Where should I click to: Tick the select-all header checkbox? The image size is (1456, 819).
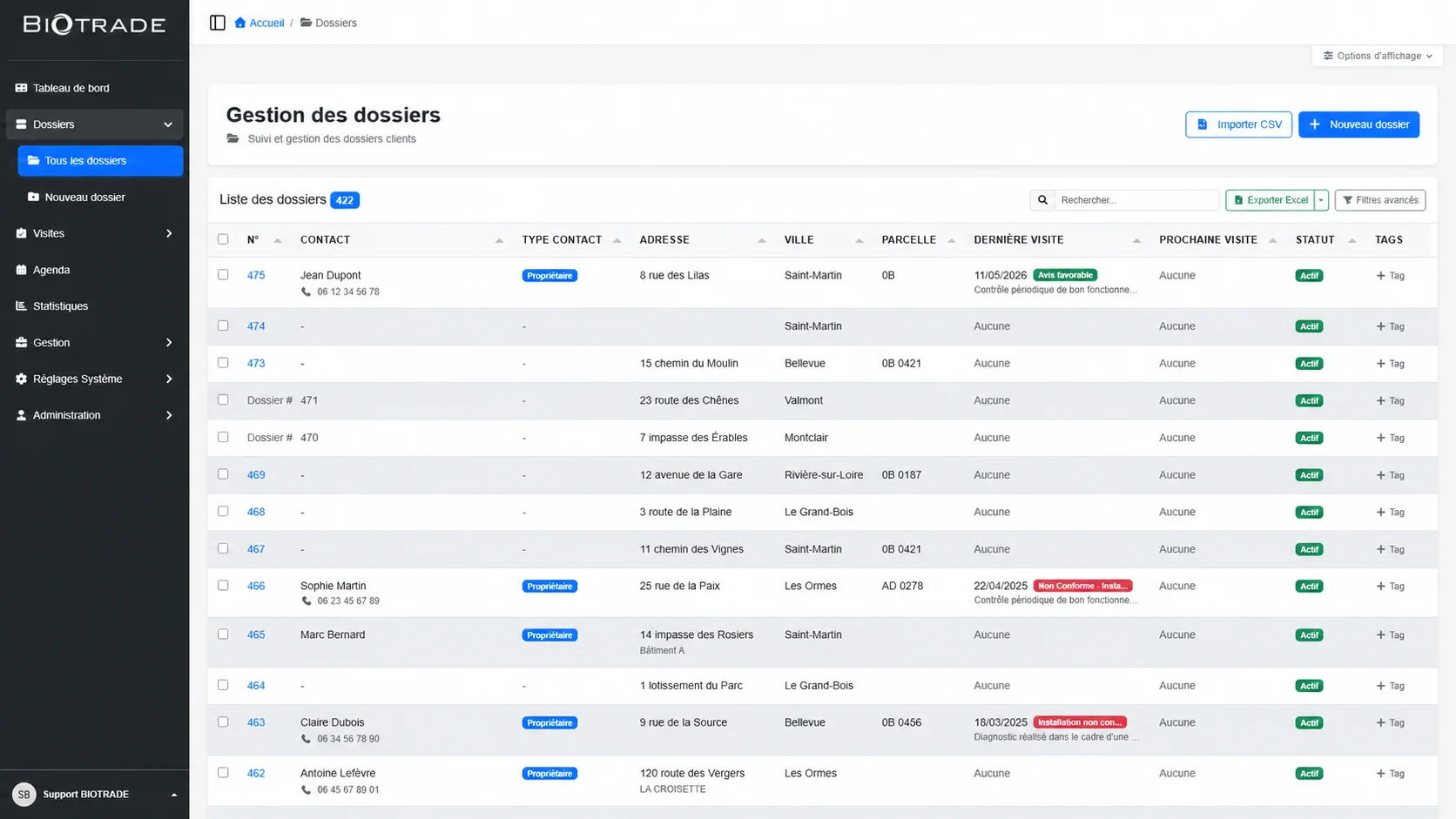[223, 239]
